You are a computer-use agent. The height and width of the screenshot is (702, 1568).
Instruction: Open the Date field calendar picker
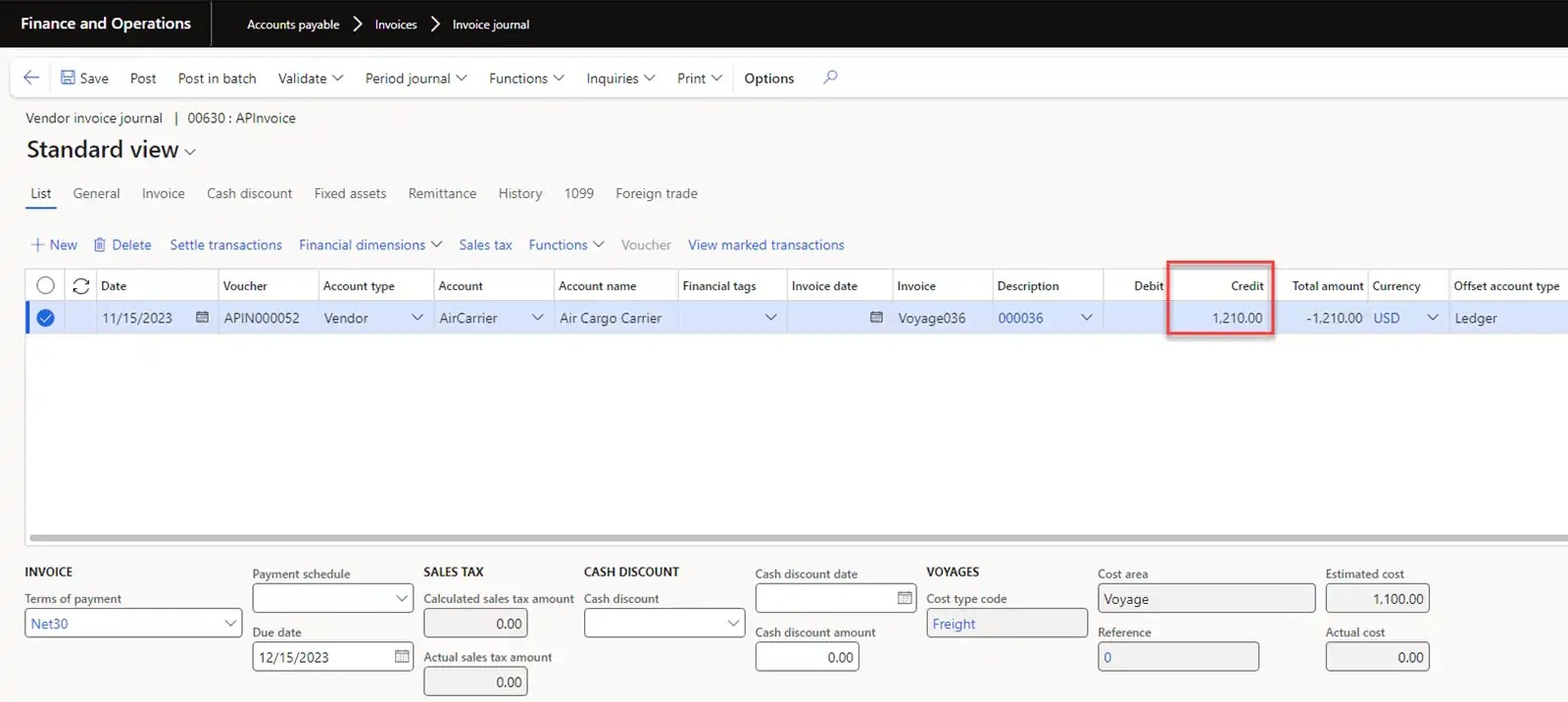coord(202,318)
